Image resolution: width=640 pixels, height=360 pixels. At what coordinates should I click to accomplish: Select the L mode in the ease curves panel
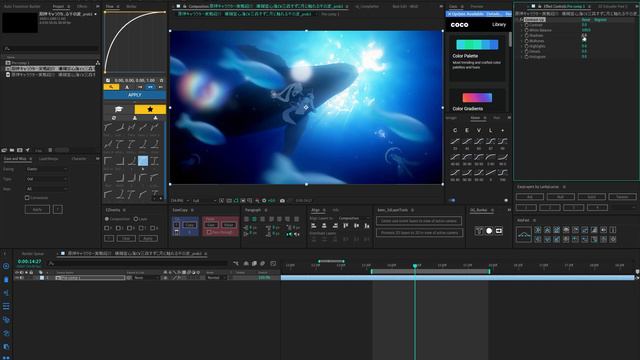click(491, 130)
